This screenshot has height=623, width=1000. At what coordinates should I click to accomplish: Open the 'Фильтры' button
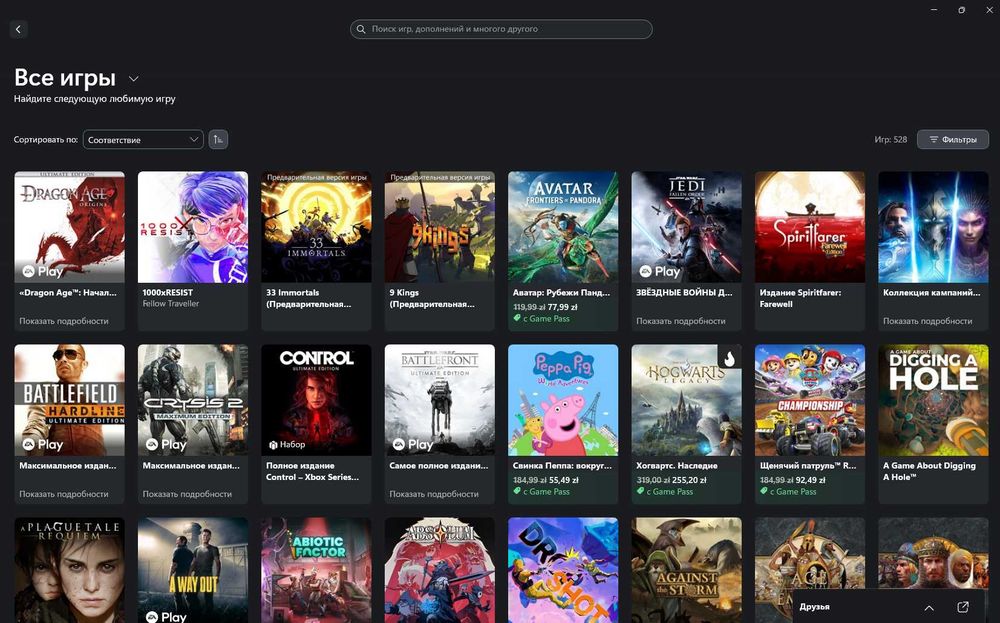click(x=953, y=140)
